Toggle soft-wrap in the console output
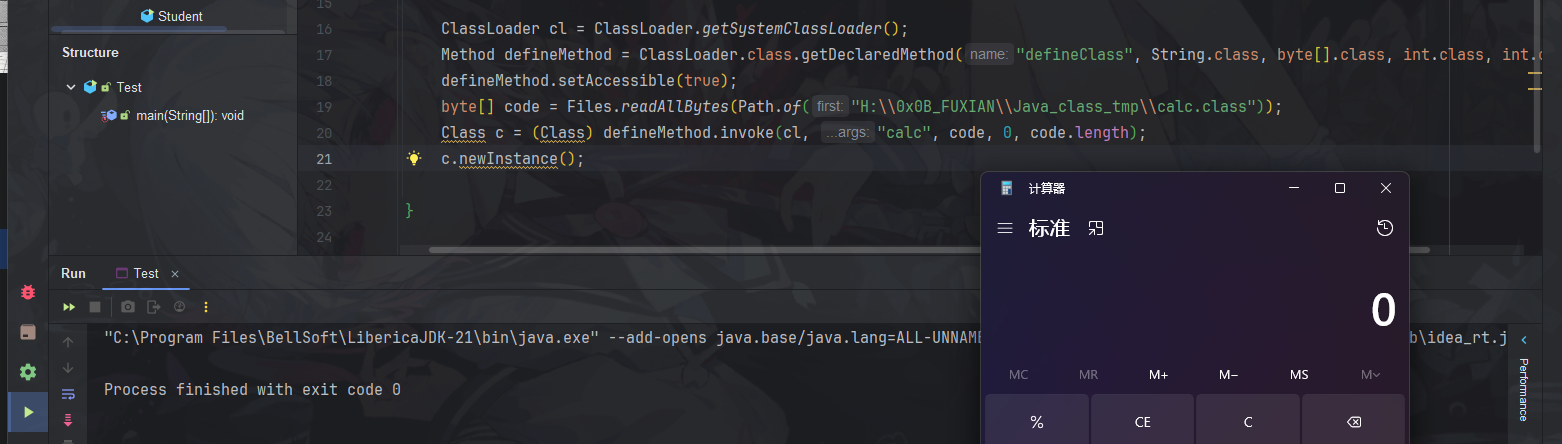 pyautogui.click(x=68, y=394)
